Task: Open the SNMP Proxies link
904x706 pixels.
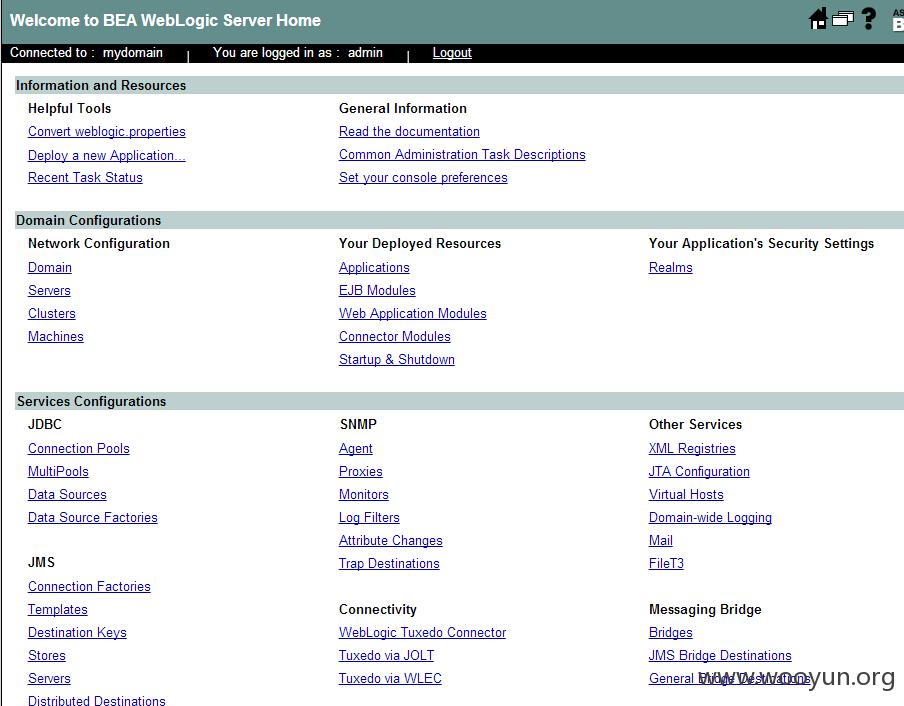Action: (361, 471)
